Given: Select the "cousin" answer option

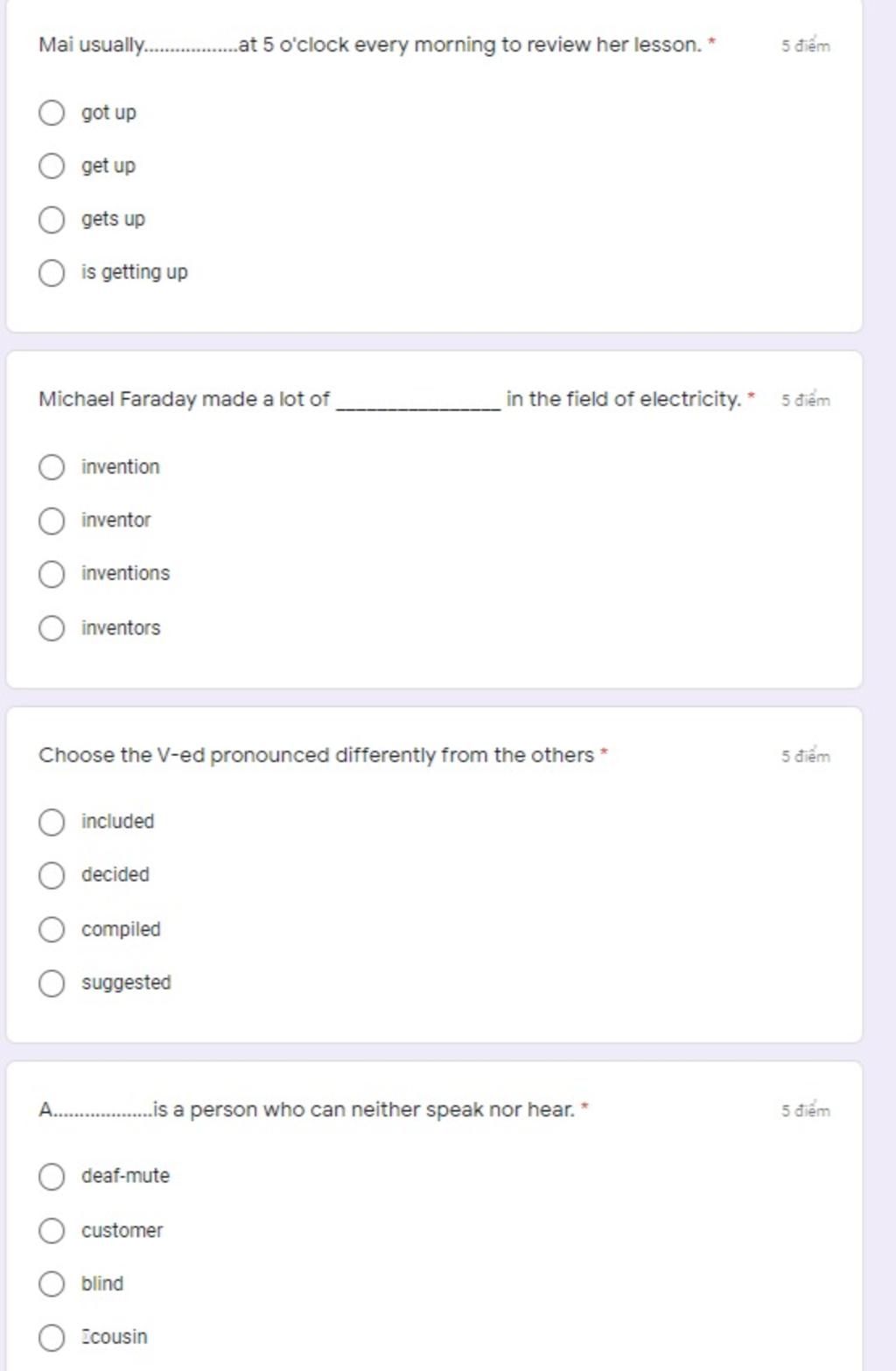Looking at the screenshot, I should tap(52, 1337).
